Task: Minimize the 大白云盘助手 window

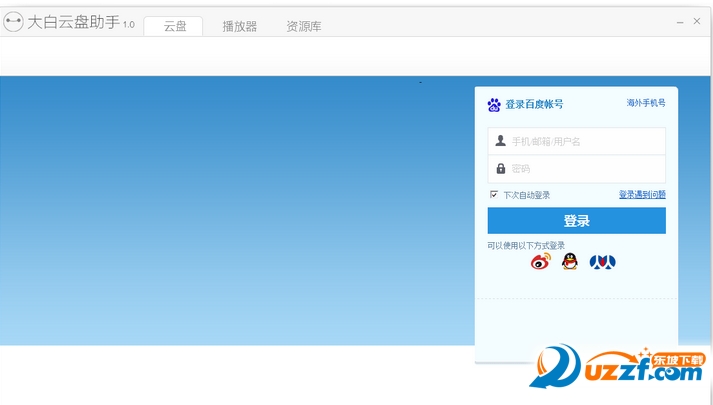Action: coord(680,22)
